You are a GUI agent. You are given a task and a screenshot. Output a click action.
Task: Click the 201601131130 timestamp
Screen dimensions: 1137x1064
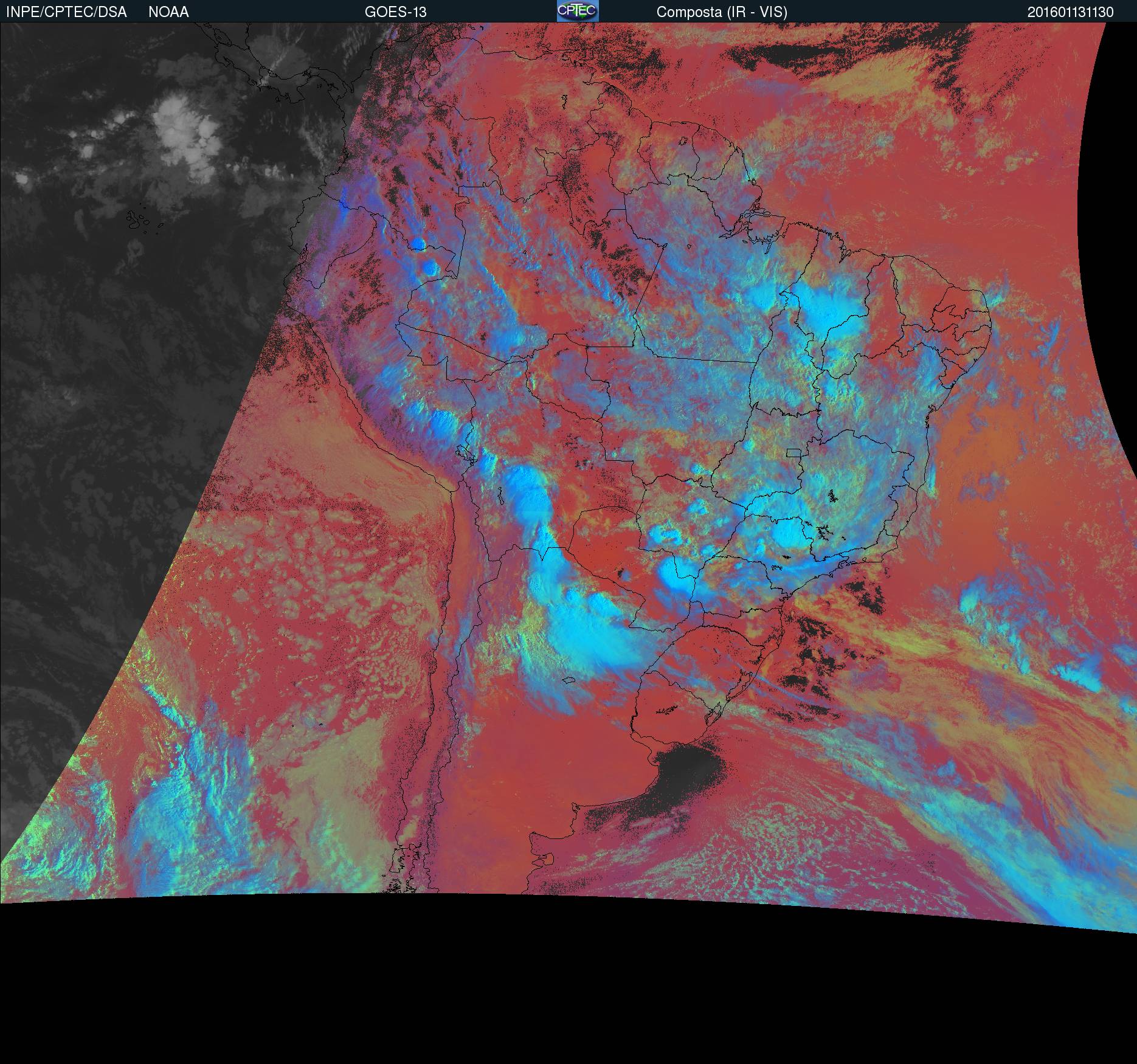[x=1070, y=12]
